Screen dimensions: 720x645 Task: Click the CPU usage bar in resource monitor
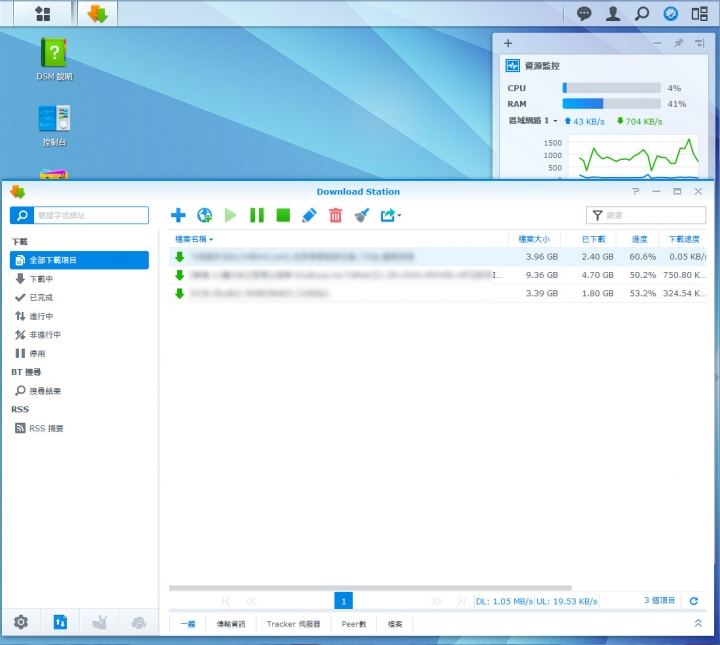(x=611, y=88)
